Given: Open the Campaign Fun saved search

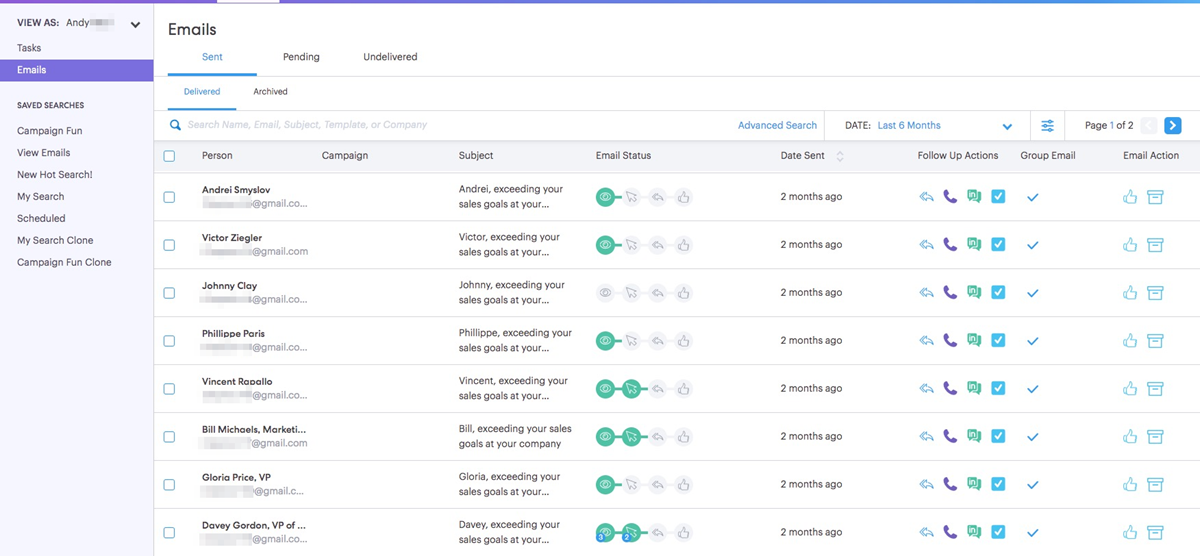Looking at the screenshot, I should pyautogui.click(x=49, y=131).
